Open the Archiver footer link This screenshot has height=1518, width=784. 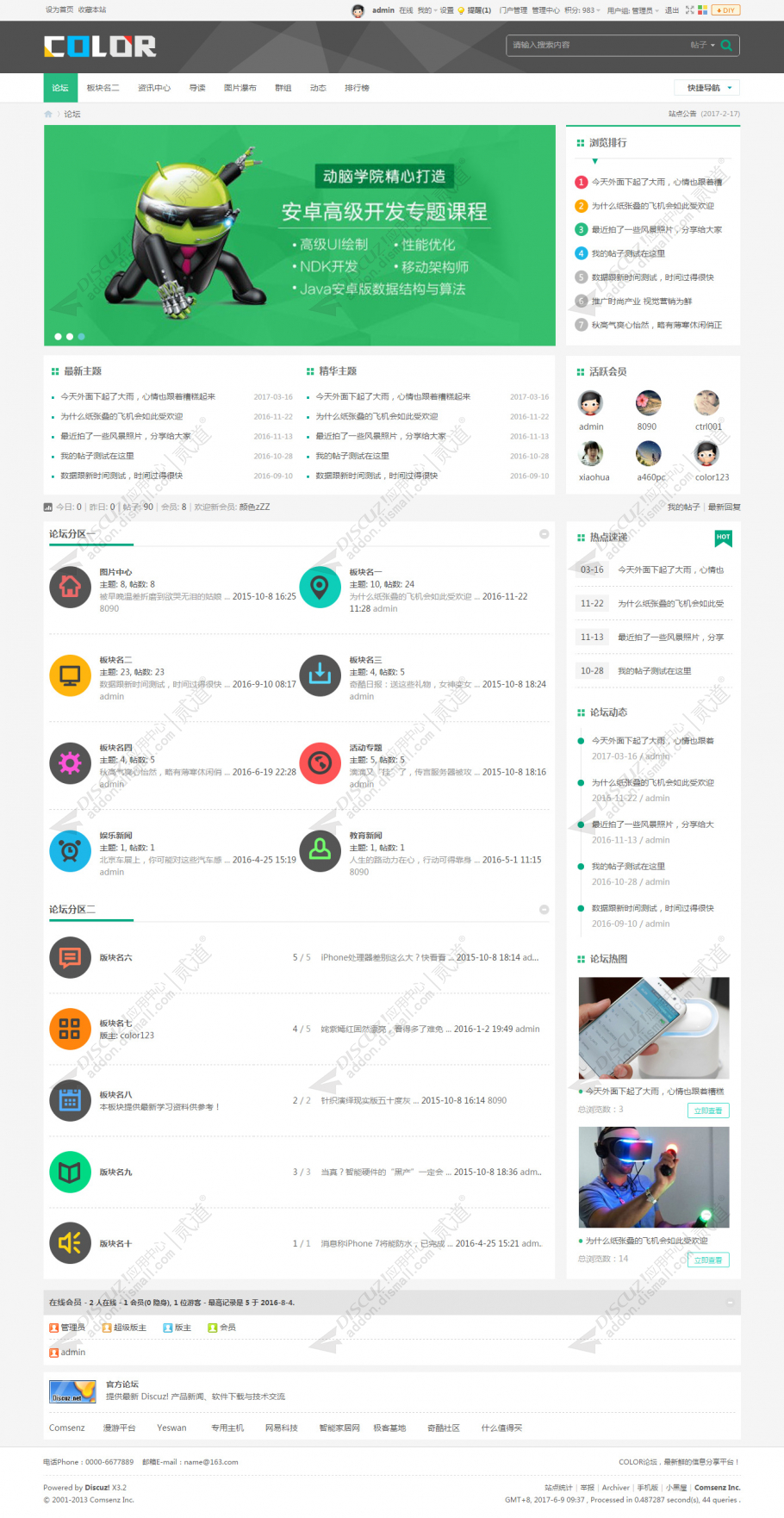(615, 1487)
